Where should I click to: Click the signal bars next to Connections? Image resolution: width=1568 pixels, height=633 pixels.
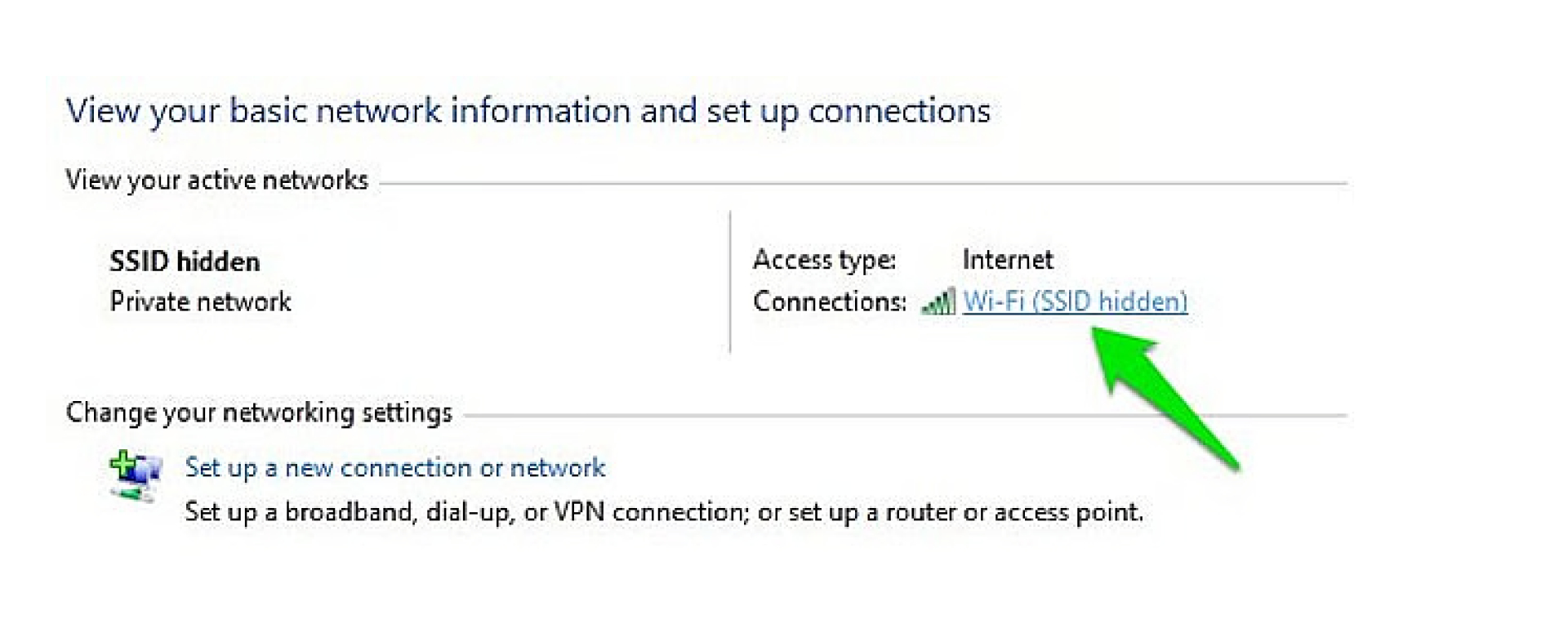click(938, 301)
